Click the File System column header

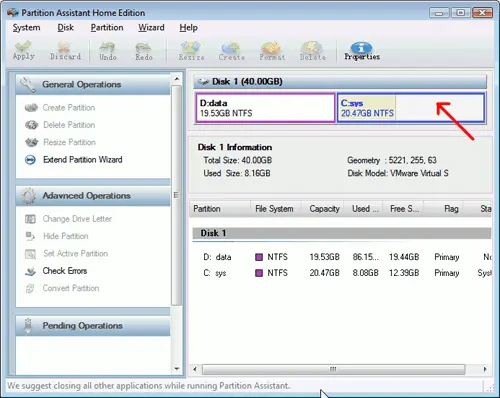[x=276, y=209]
